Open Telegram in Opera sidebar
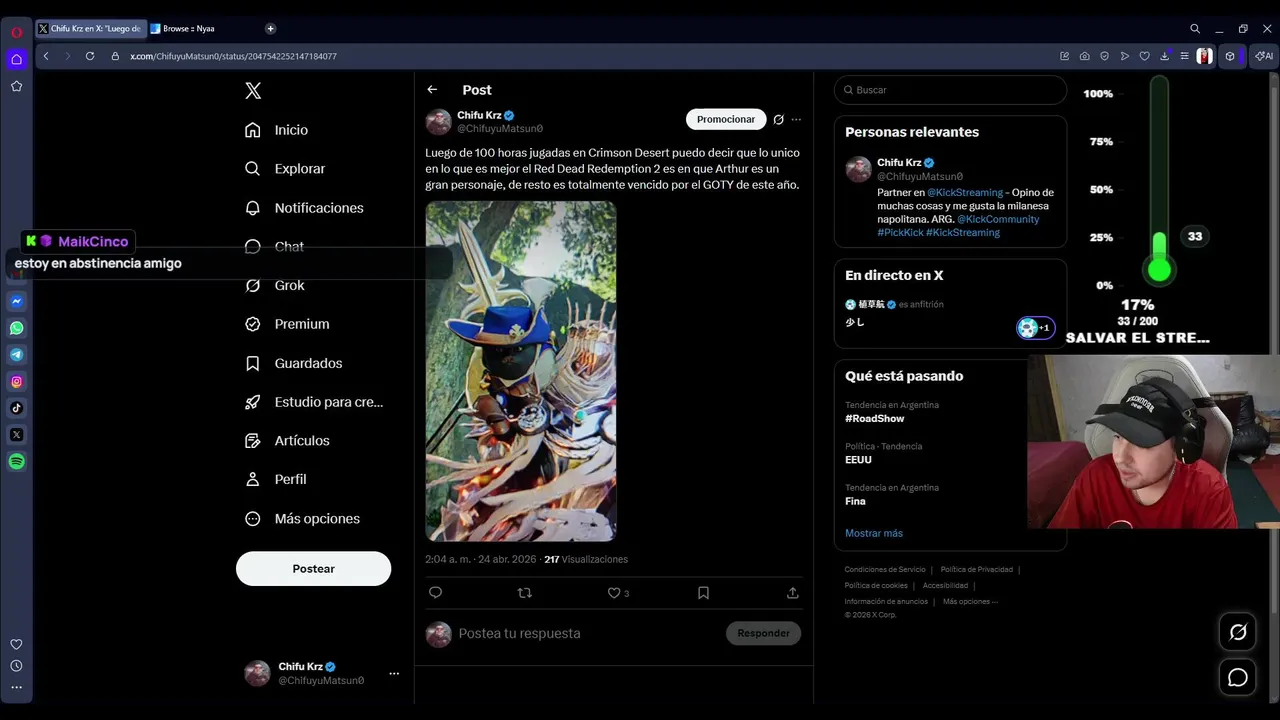Screen dimensions: 1280x720 (x=17, y=355)
